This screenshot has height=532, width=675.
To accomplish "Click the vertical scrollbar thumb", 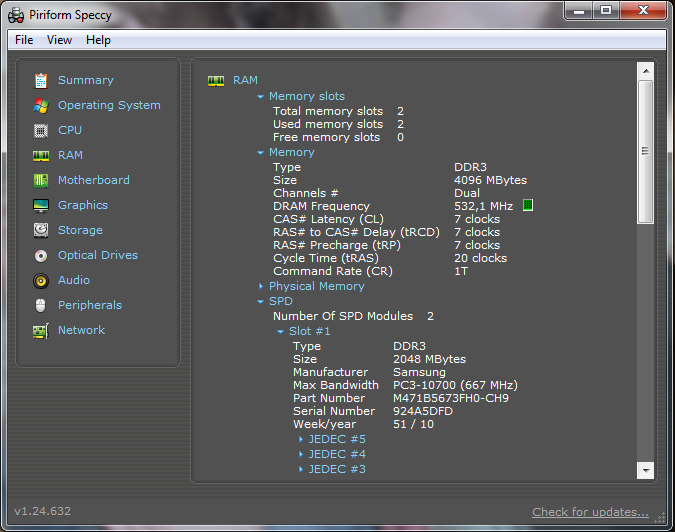I will coord(646,152).
